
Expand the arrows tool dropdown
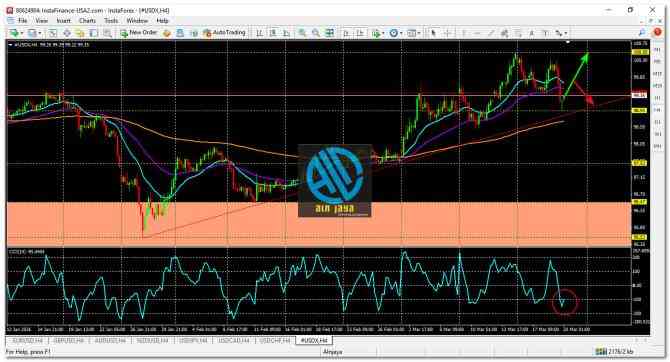coord(566,33)
